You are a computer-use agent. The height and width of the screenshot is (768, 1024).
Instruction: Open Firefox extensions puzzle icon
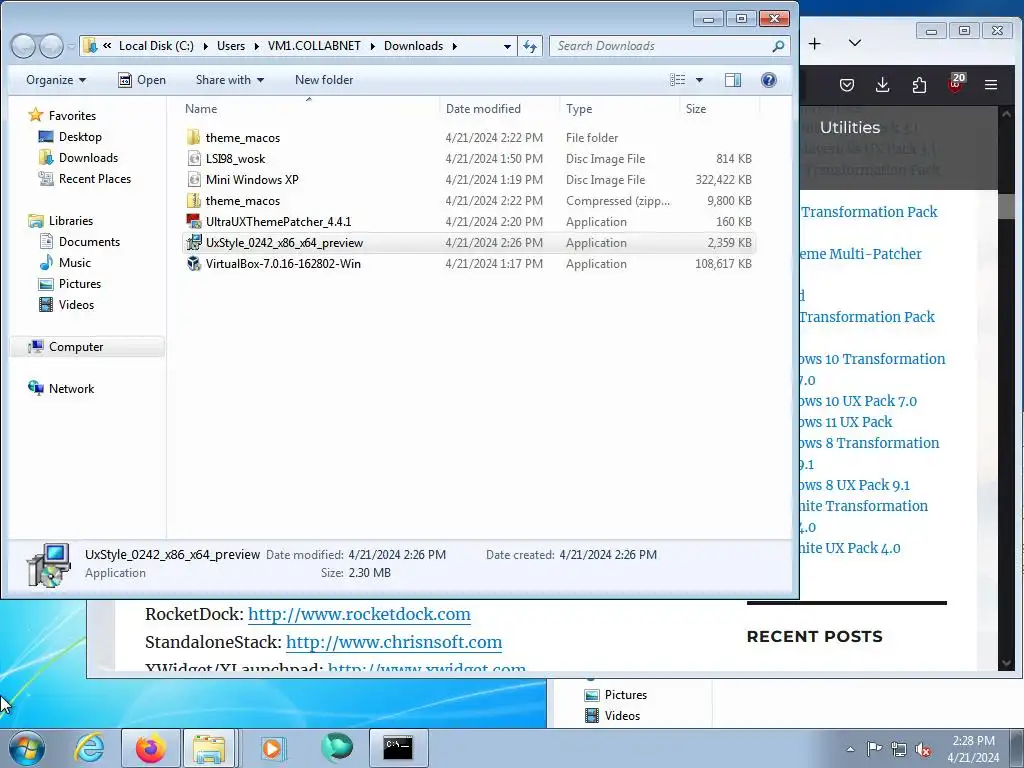pos(919,85)
